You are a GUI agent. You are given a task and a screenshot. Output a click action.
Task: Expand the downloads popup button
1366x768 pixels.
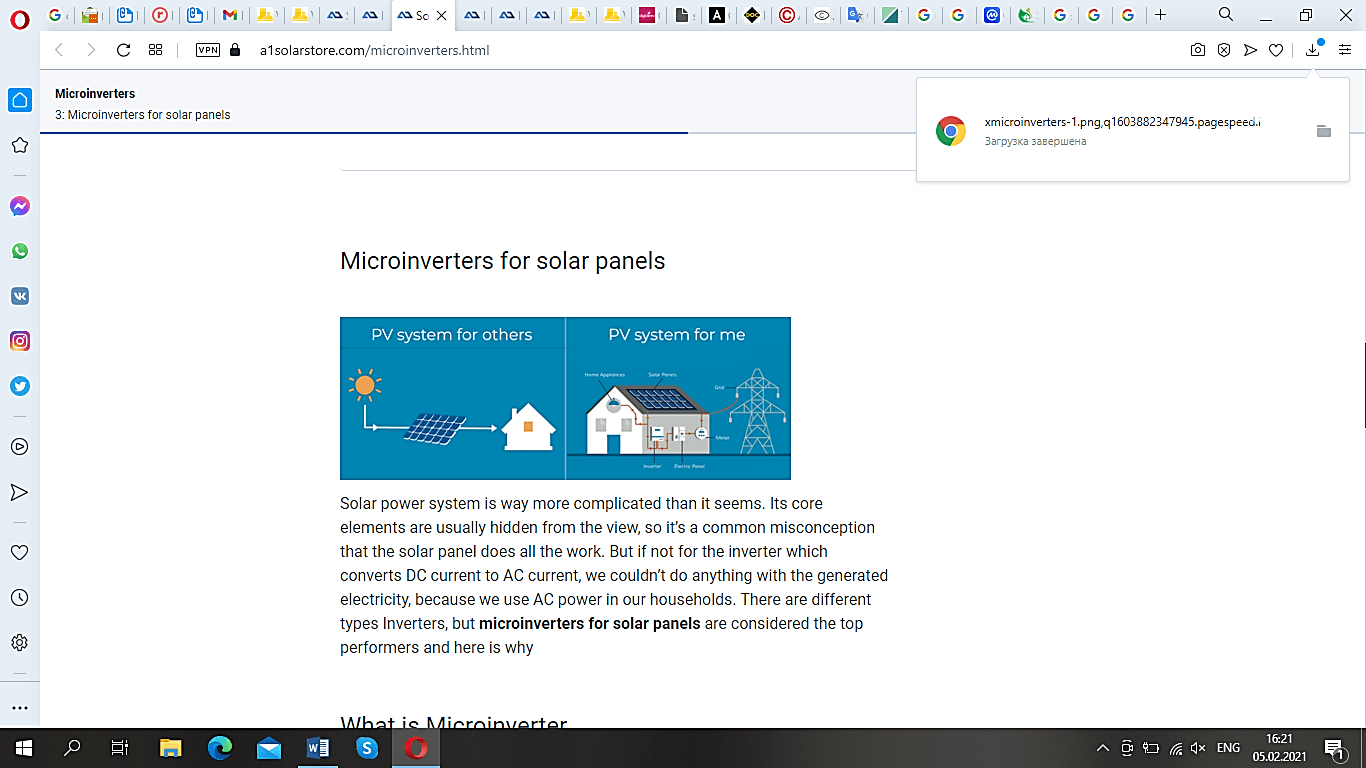tap(1312, 50)
